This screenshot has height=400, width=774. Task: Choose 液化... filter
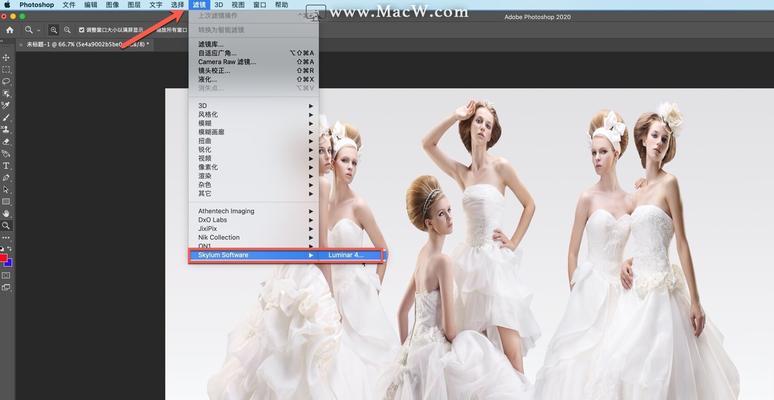(x=254, y=80)
